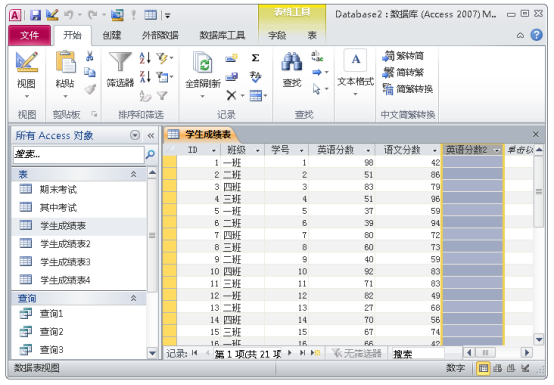The width and height of the screenshot is (554, 385).
Task: Click the spelling check icon
Action: 255,76
